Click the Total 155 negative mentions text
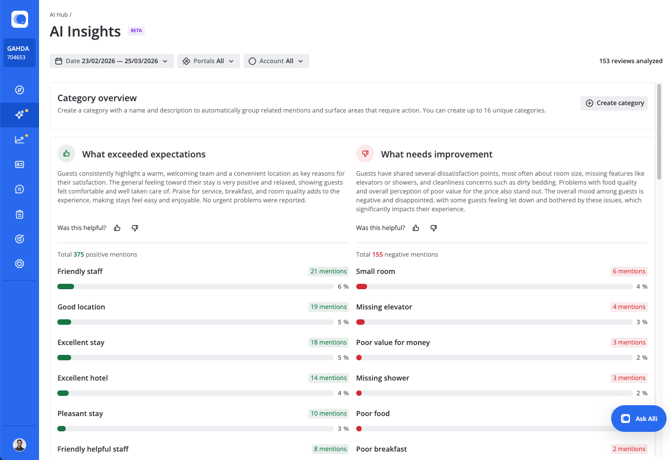The image size is (670, 460). (397, 255)
